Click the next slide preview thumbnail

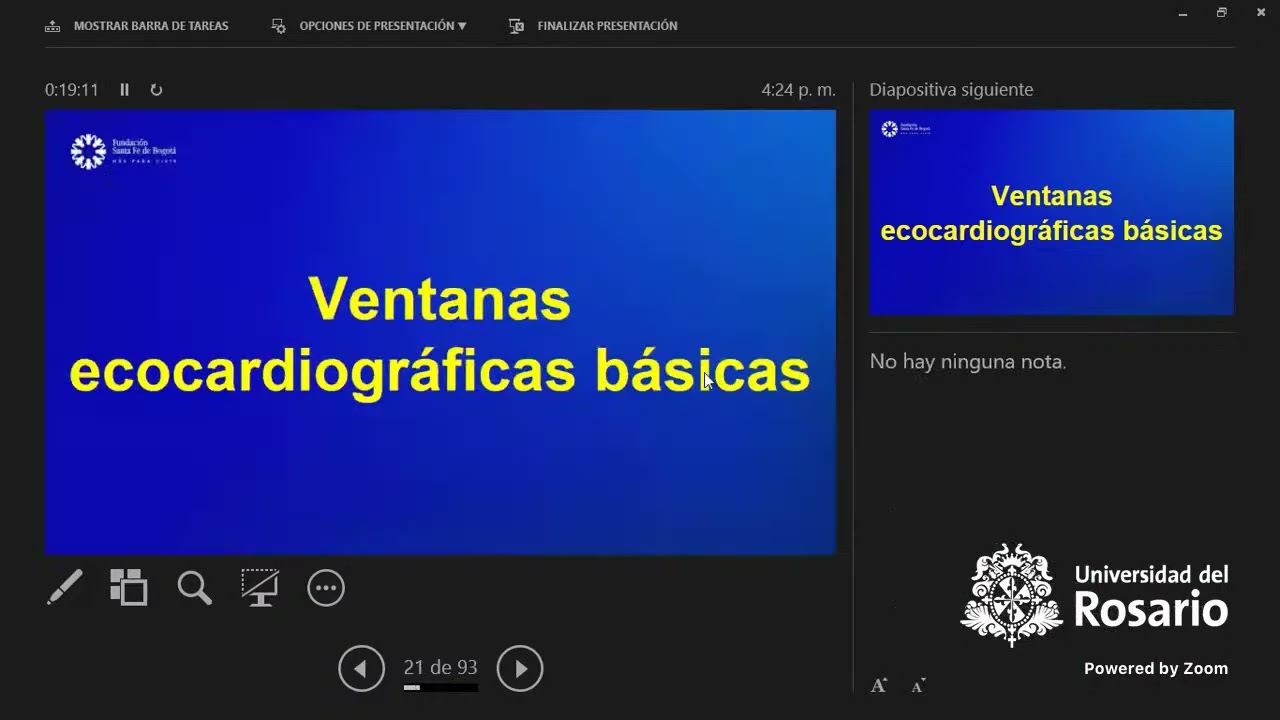pyautogui.click(x=1051, y=212)
